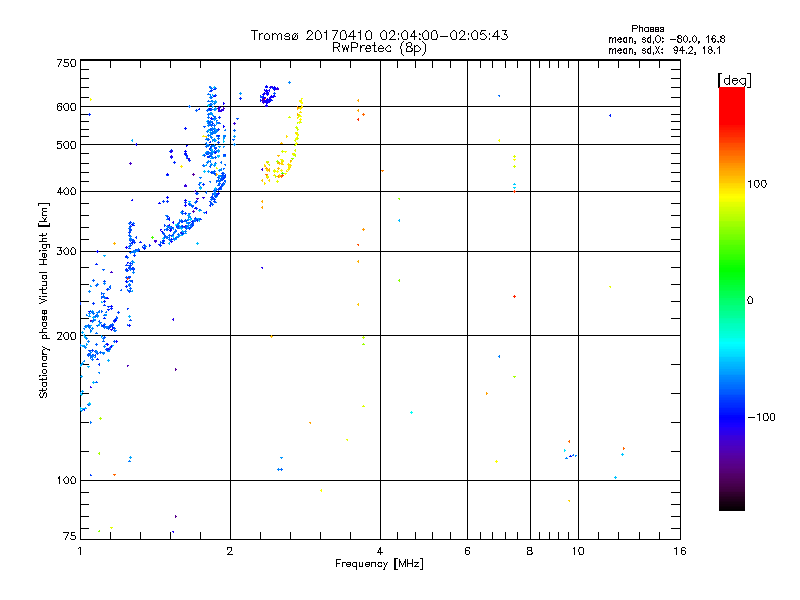Click the x-axis tick label "4"

click(380, 551)
